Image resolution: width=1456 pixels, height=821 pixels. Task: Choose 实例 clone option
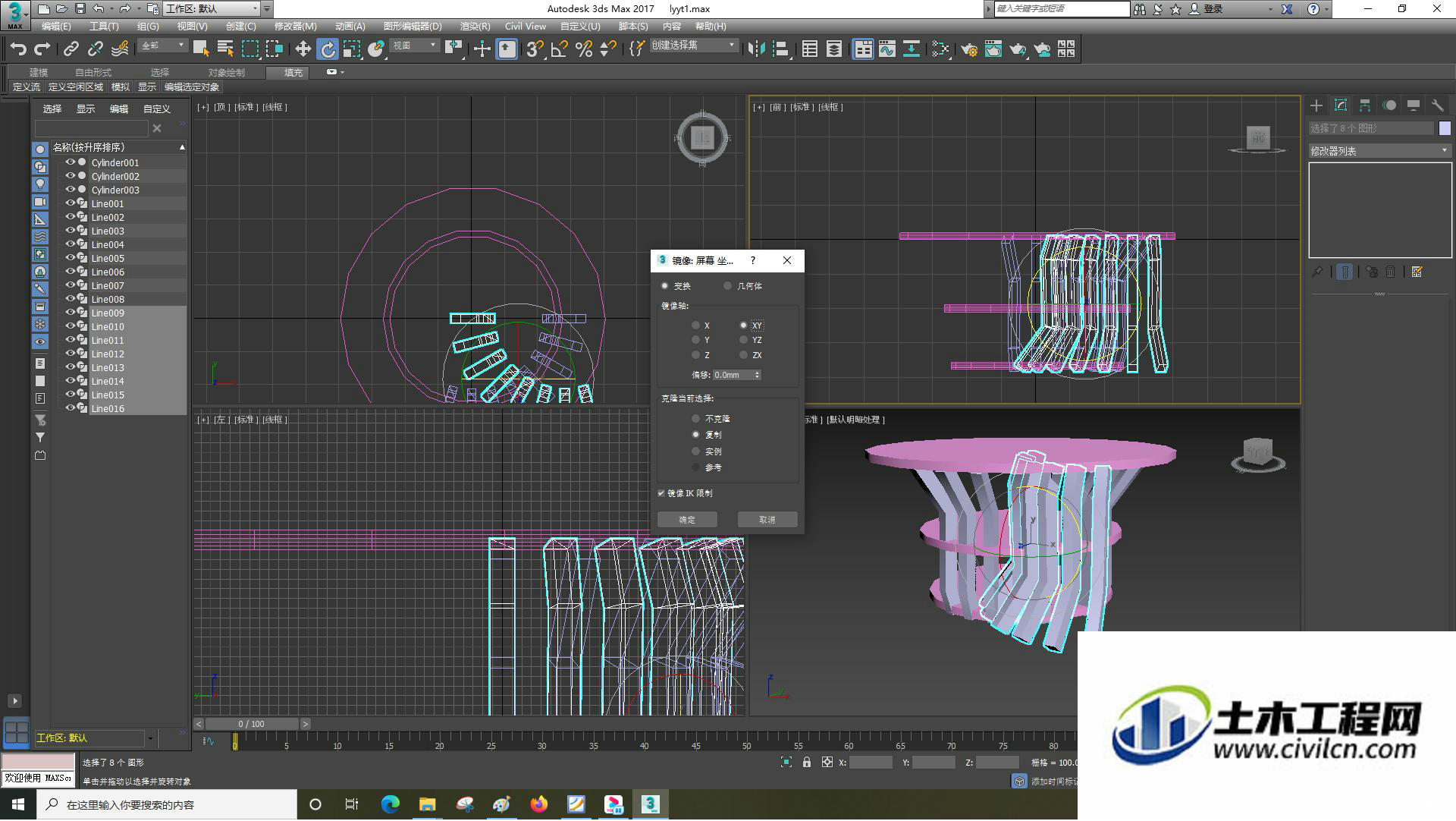click(x=695, y=451)
